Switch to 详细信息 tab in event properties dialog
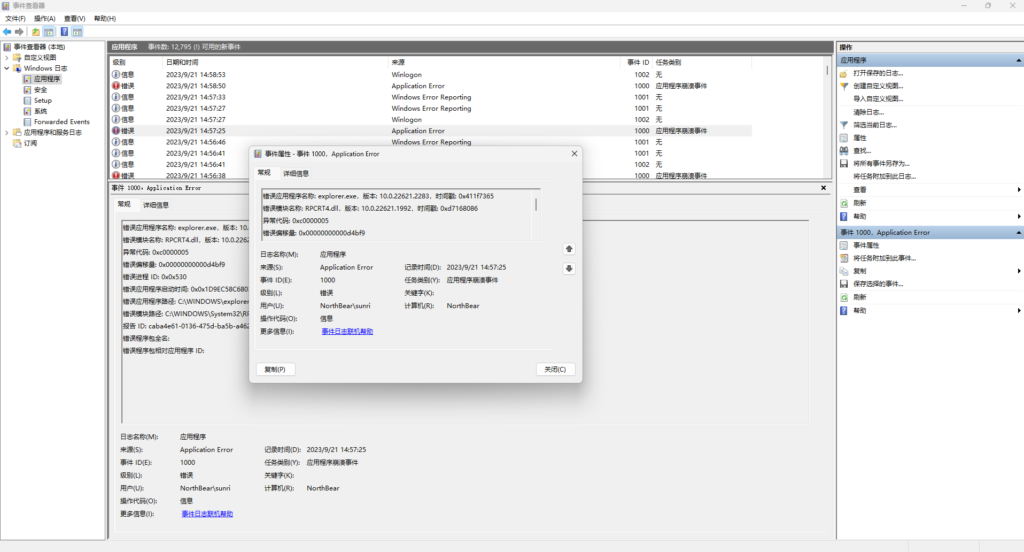The image size is (1024, 552). click(x=296, y=173)
